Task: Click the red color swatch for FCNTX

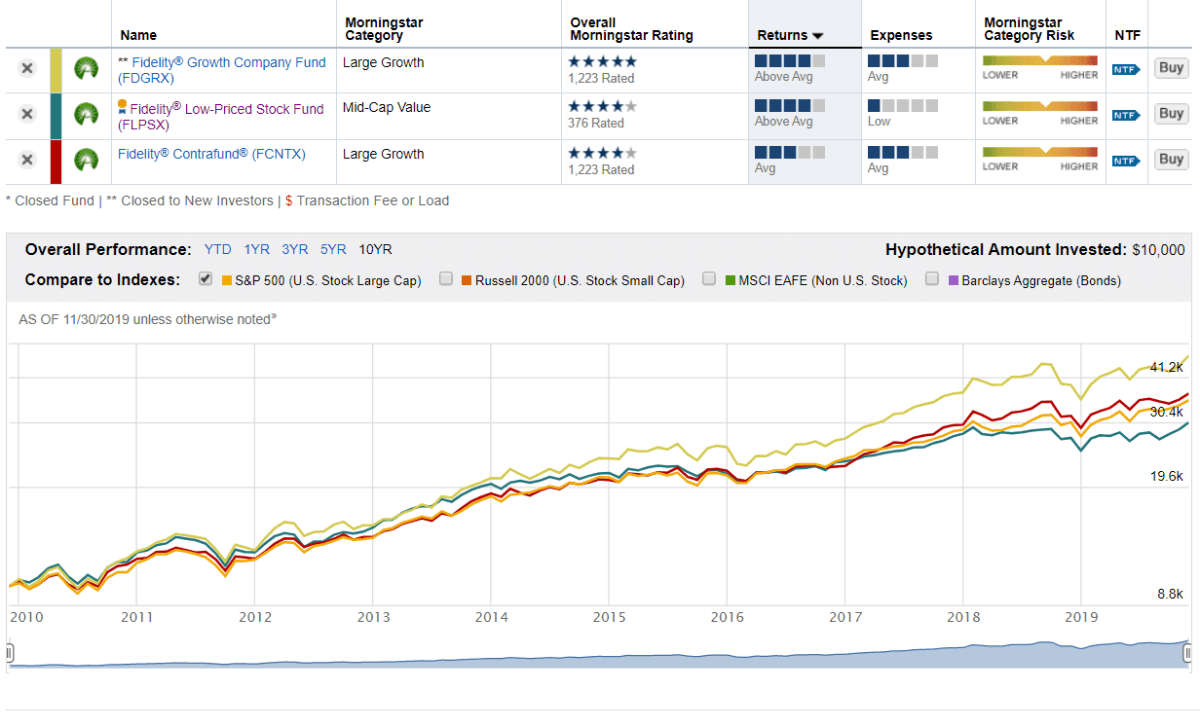Action: click(56, 161)
